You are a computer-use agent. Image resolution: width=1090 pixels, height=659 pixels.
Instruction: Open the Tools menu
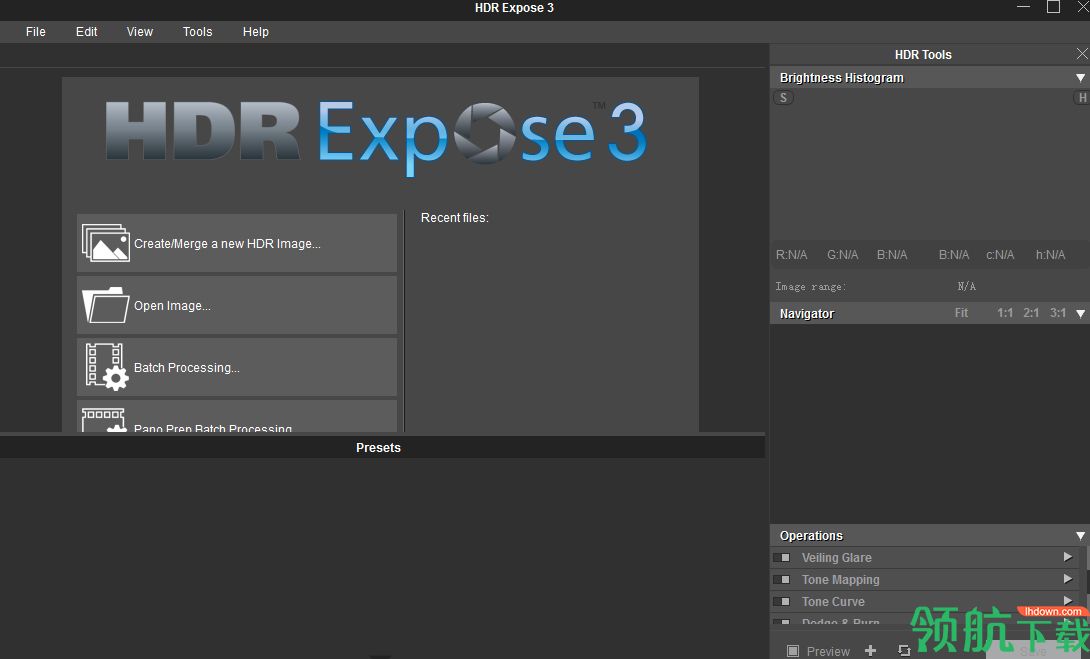(x=197, y=32)
